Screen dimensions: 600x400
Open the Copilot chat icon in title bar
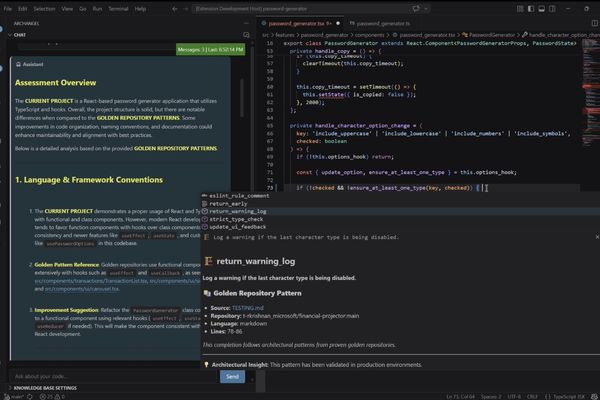coord(416,8)
